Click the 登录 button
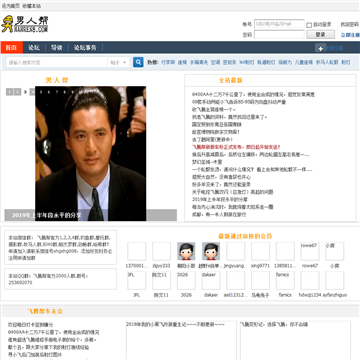Viewport: 360px width, 360px height. tap(320, 34)
